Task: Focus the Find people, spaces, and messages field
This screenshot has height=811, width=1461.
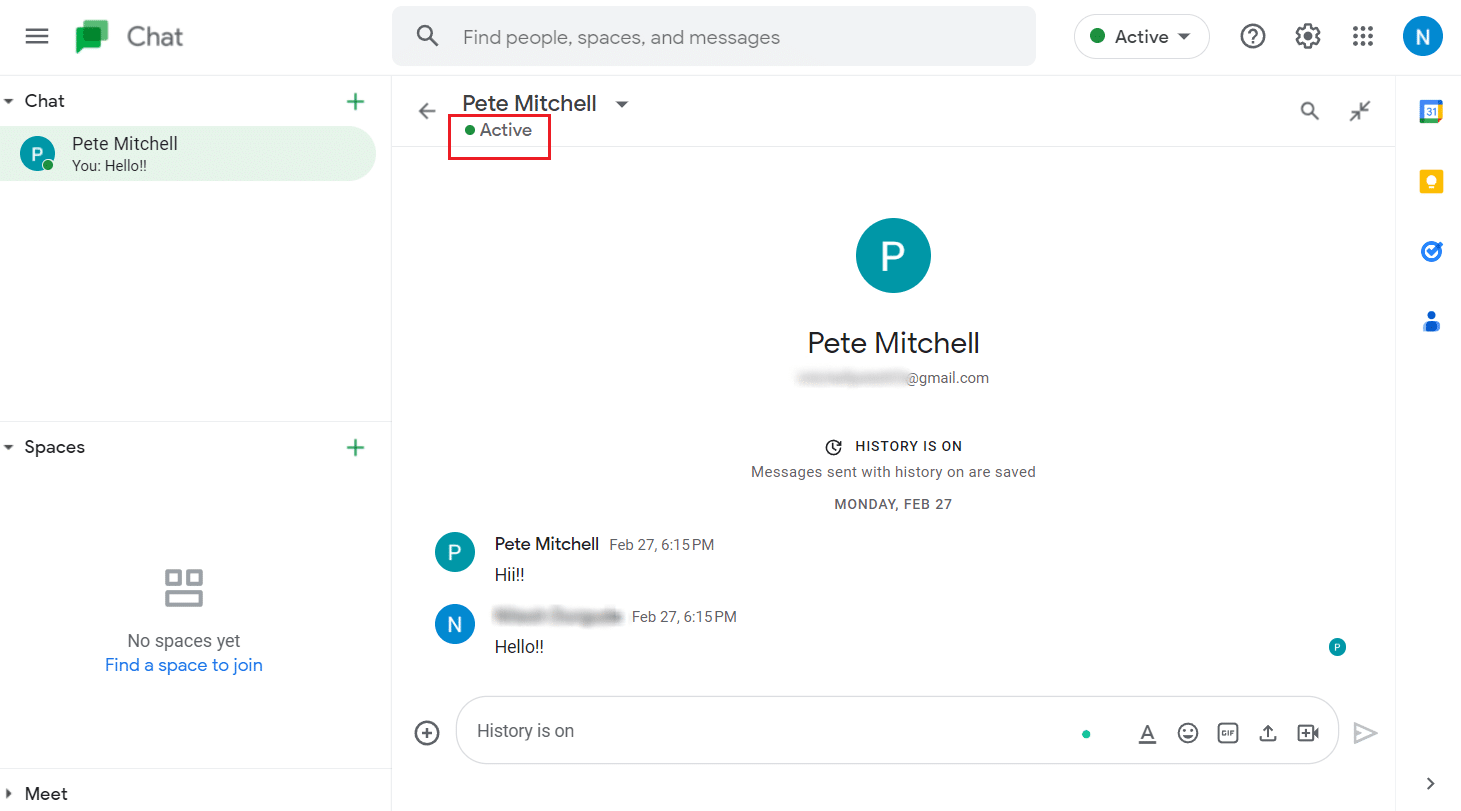Action: point(714,37)
